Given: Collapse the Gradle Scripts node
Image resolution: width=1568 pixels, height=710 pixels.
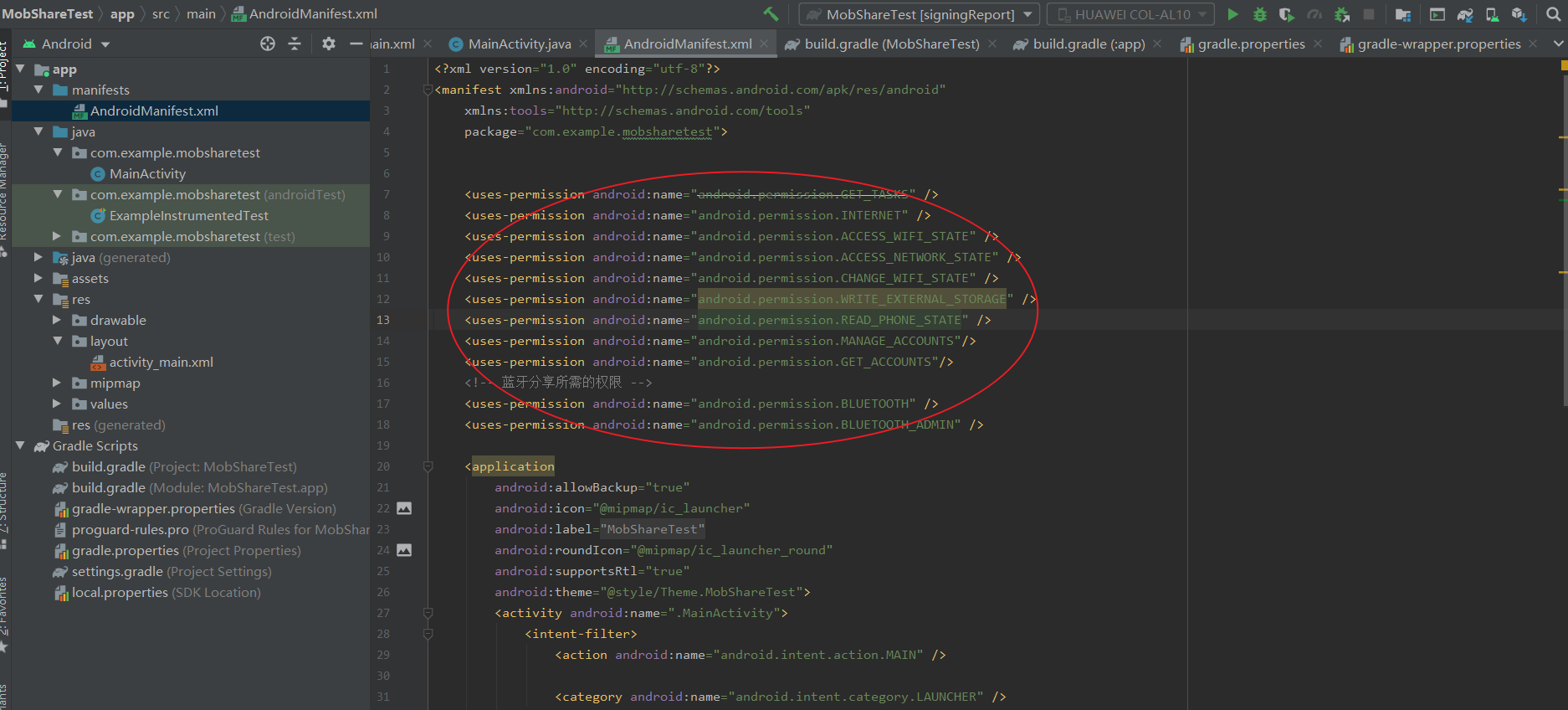Looking at the screenshot, I should pos(20,445).
